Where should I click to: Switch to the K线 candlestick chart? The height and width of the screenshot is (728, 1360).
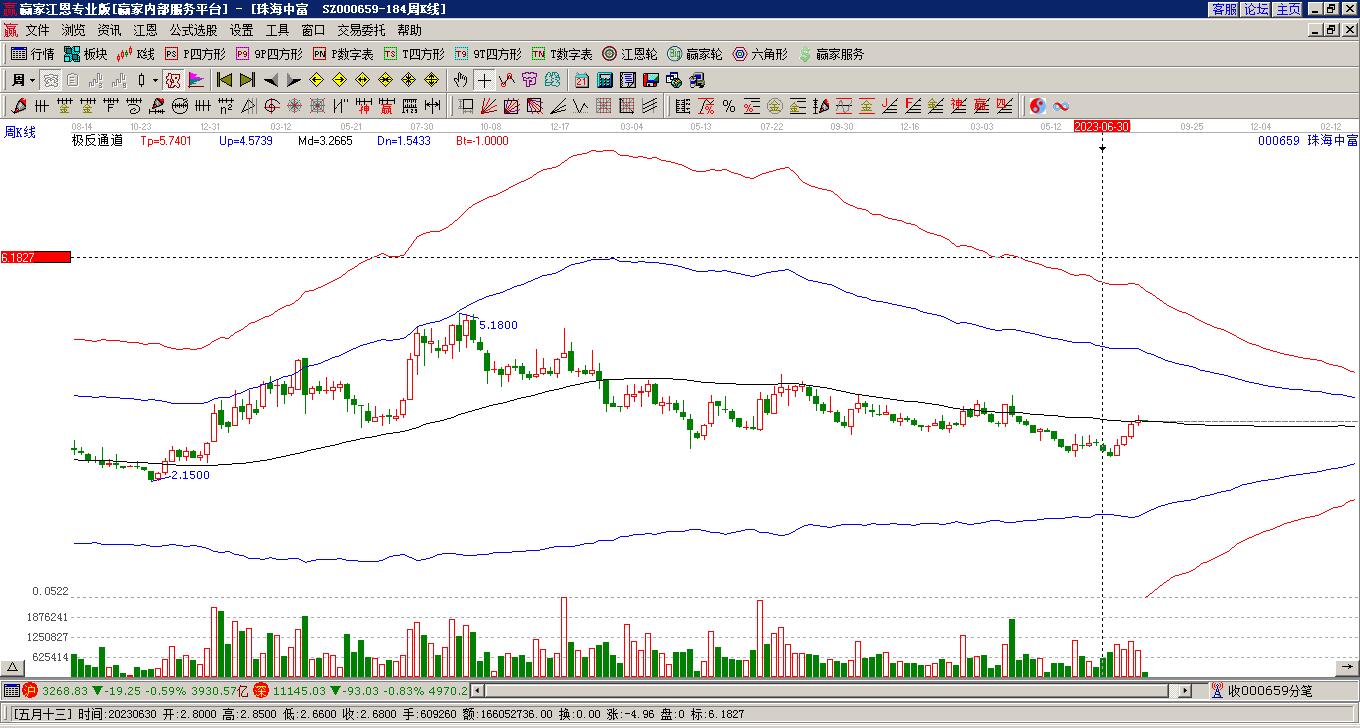(136, 54)
